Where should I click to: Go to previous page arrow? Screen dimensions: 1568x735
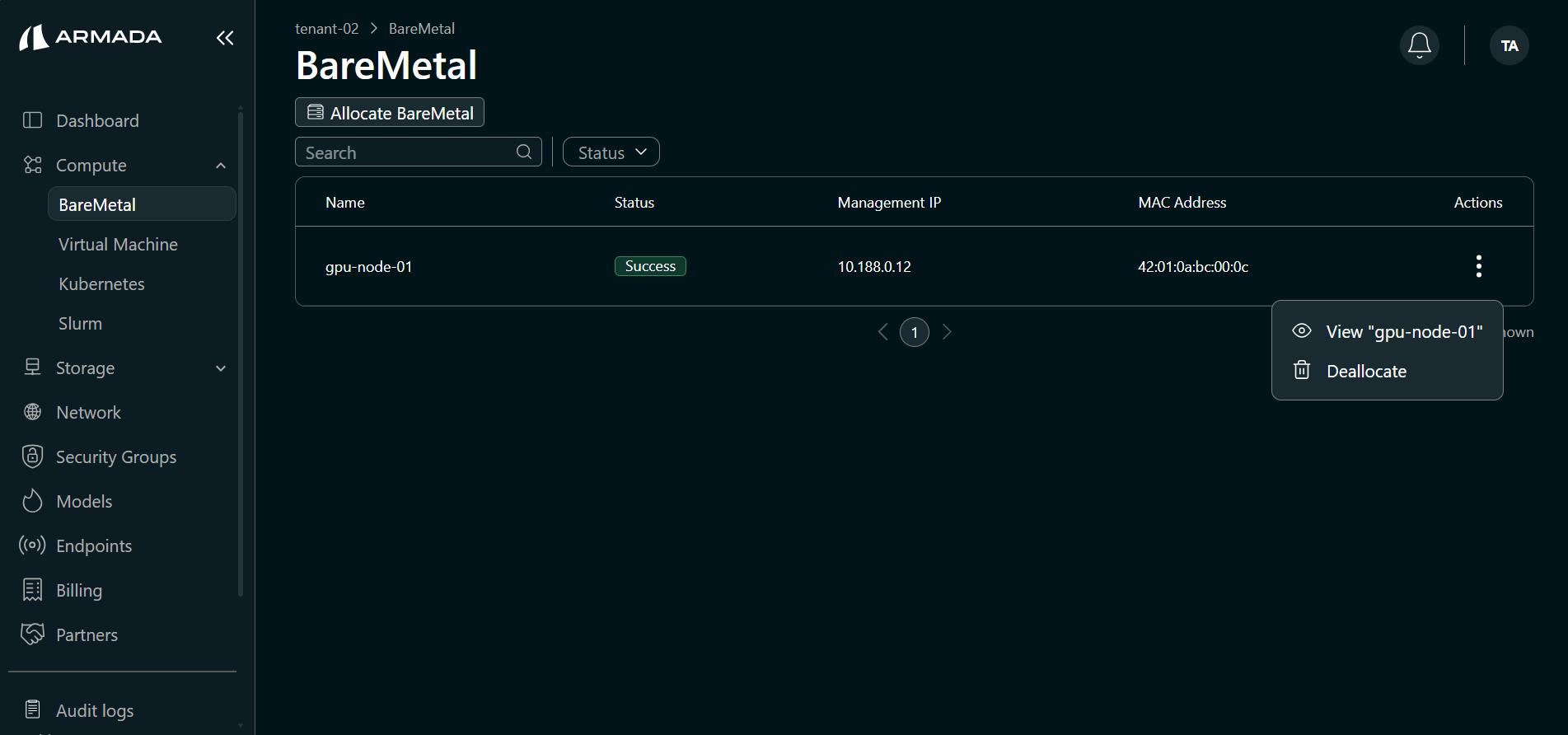(x=883, y=332)
